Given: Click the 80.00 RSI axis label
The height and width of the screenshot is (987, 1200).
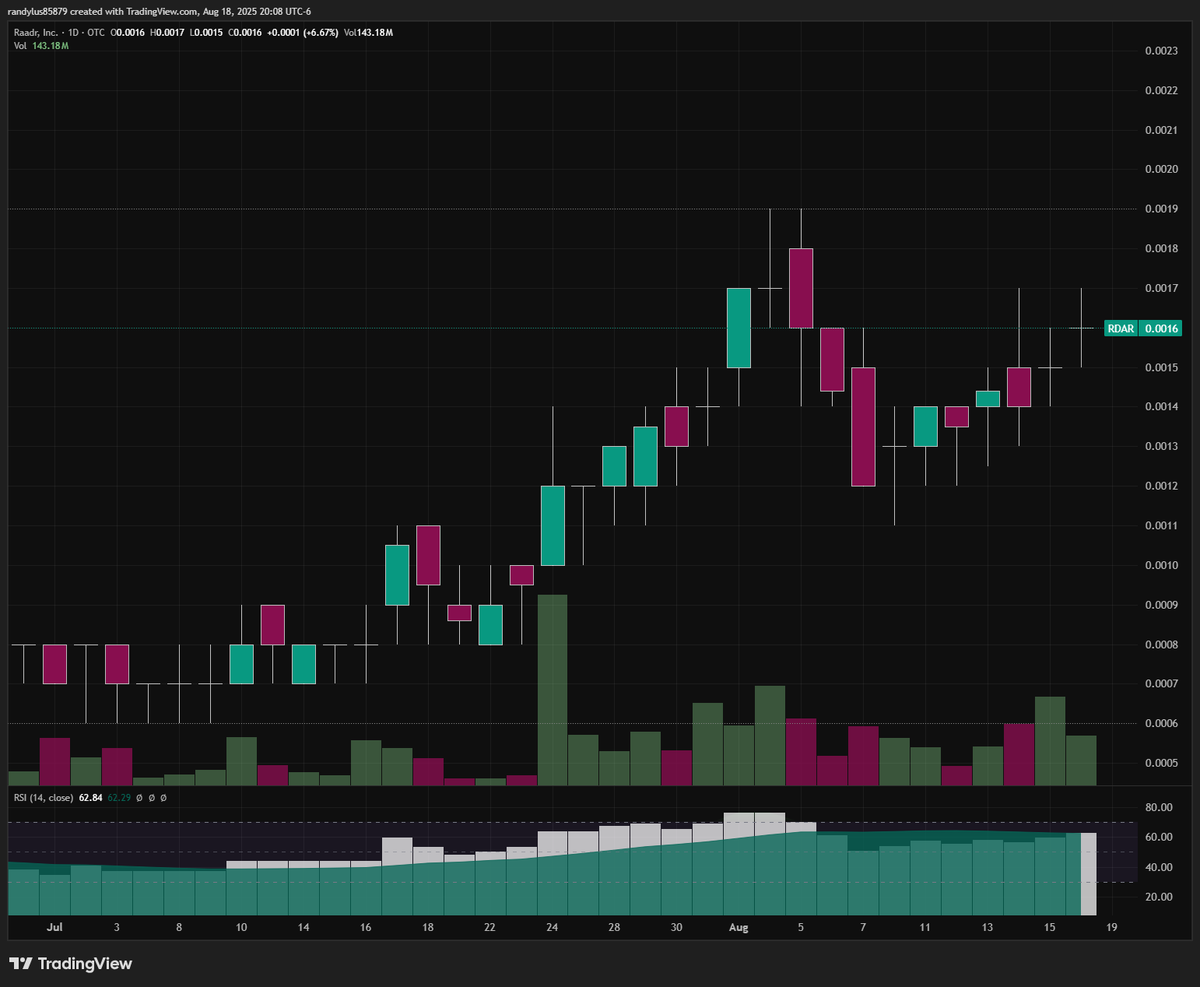Looking at the screenshot, I should (1159, 807).
